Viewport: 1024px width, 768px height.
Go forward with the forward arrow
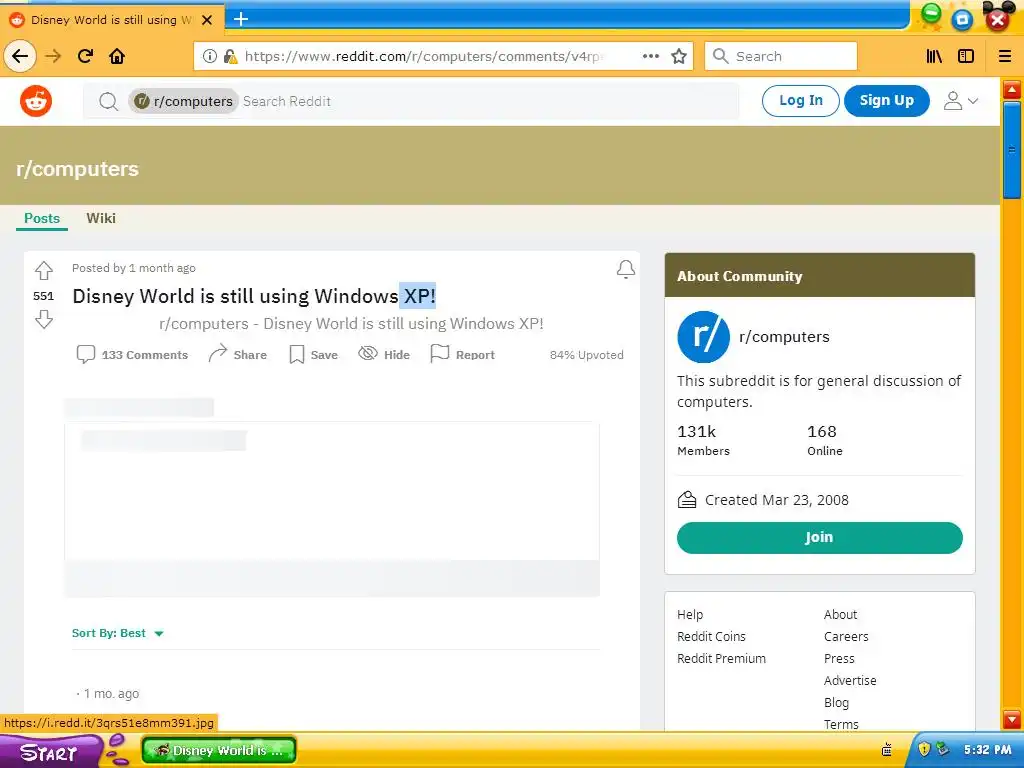point(53,56)
